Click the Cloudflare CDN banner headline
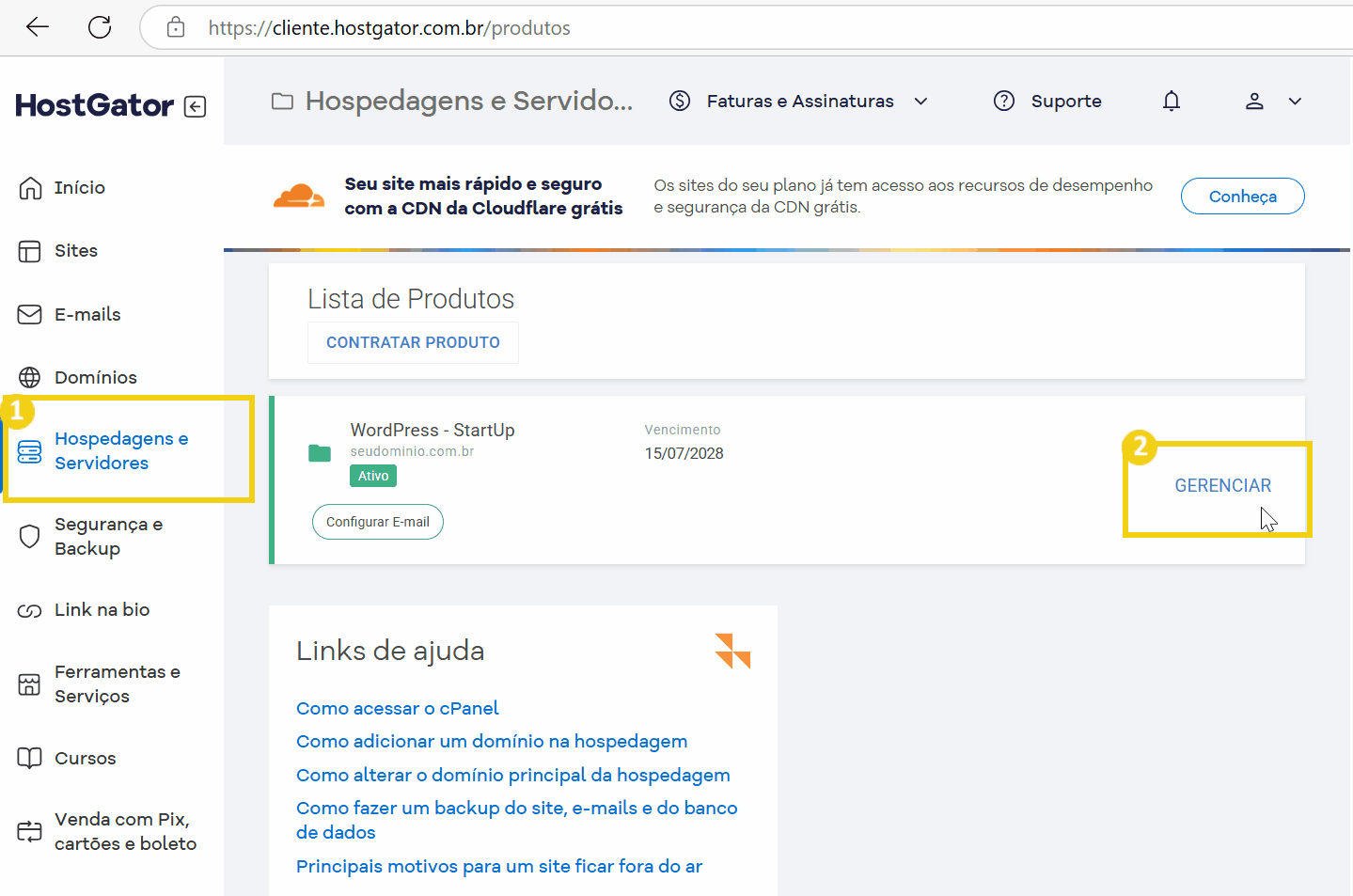This screenshot has height=896, width=1353. click(x=483, y=196)
